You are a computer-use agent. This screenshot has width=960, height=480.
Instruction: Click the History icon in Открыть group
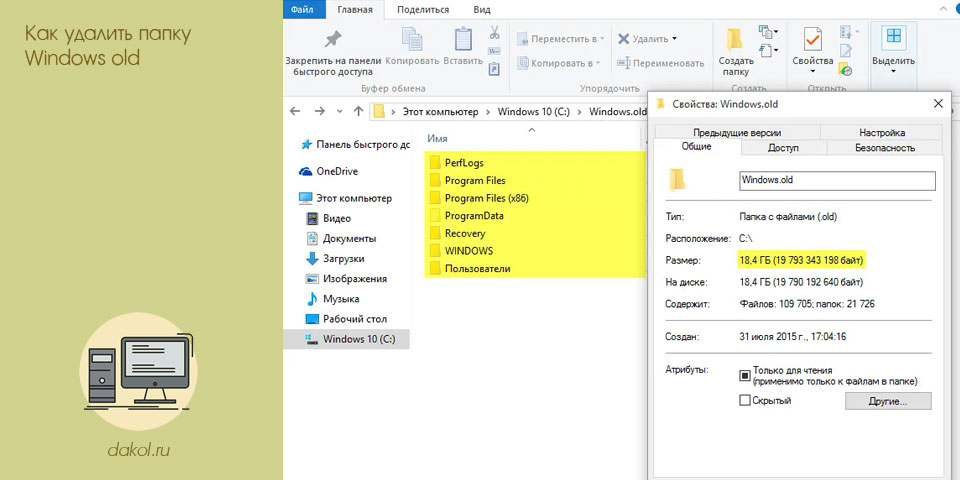[x=846, y=69]
